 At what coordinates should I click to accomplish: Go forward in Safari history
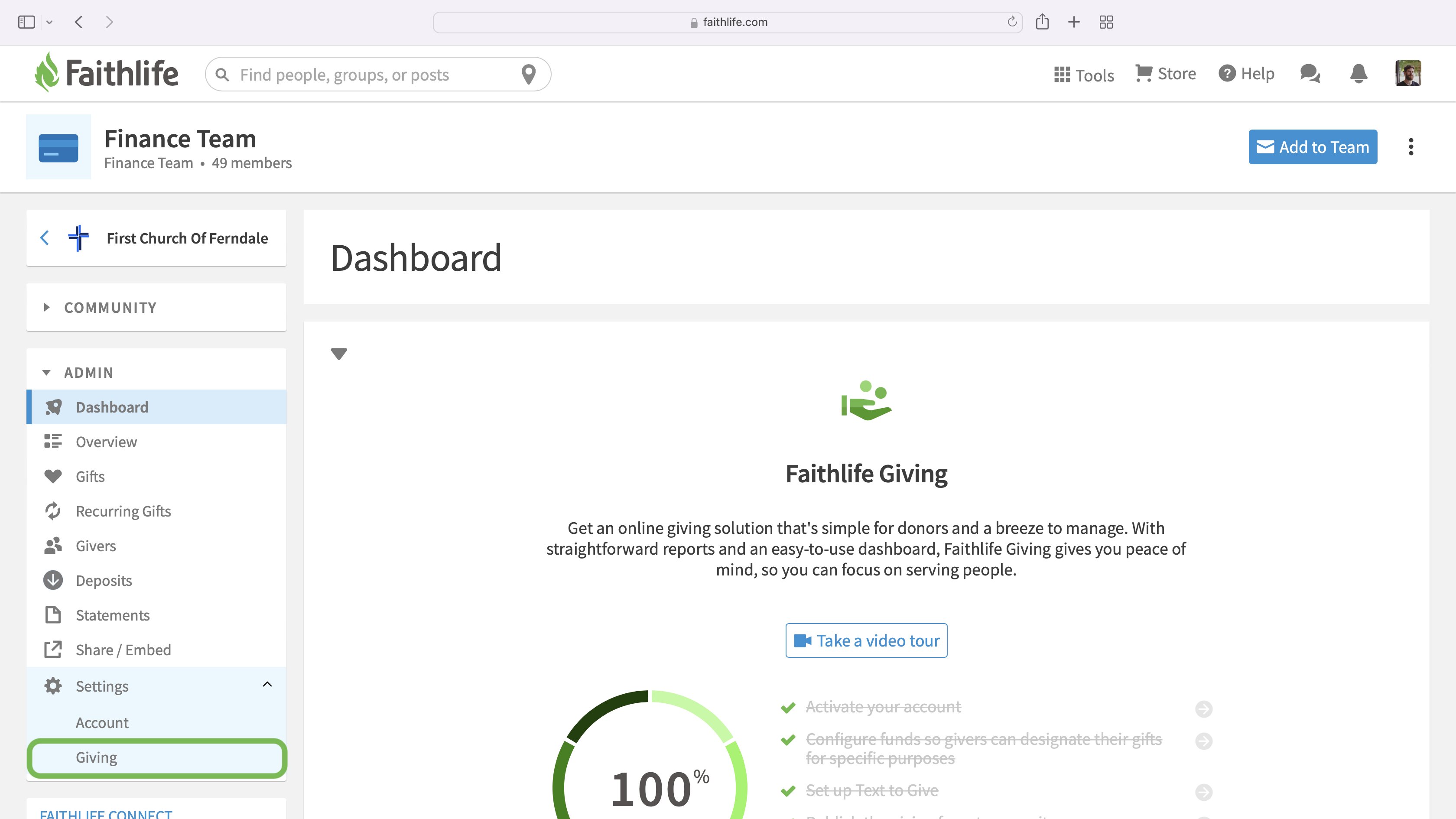point(110,22)
